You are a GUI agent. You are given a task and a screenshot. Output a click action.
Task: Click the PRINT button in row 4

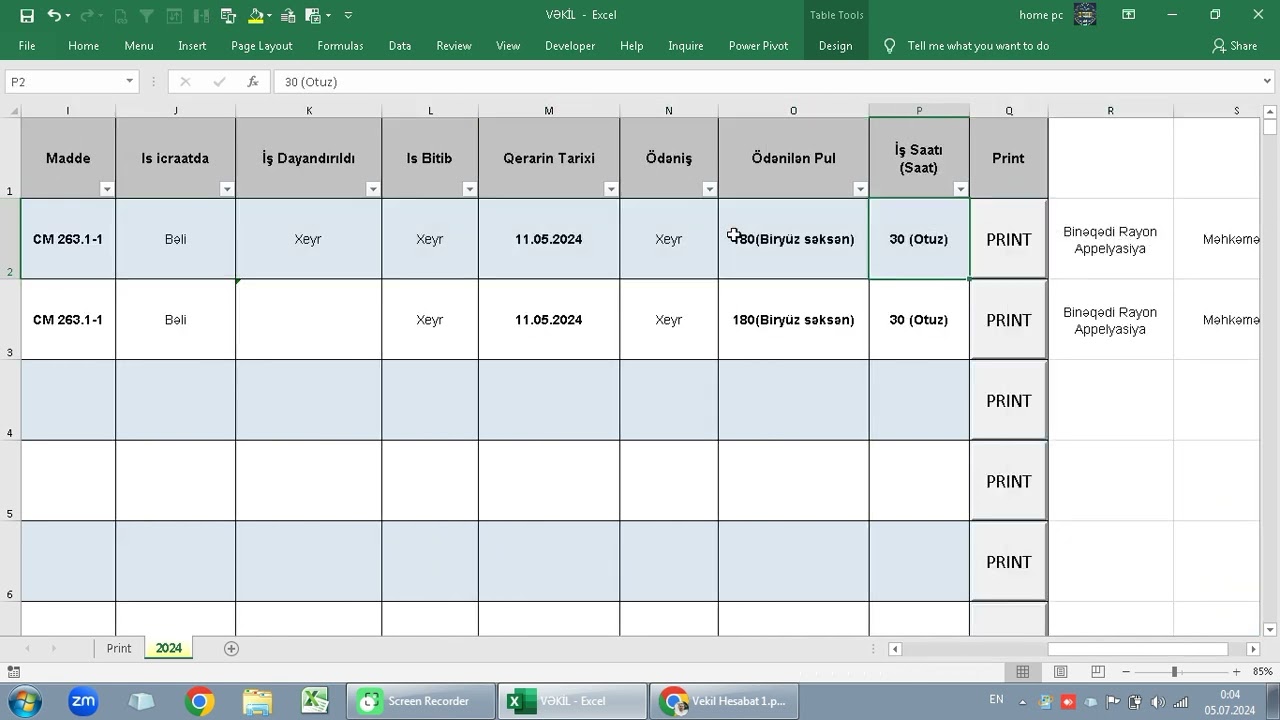(1008, 401)
